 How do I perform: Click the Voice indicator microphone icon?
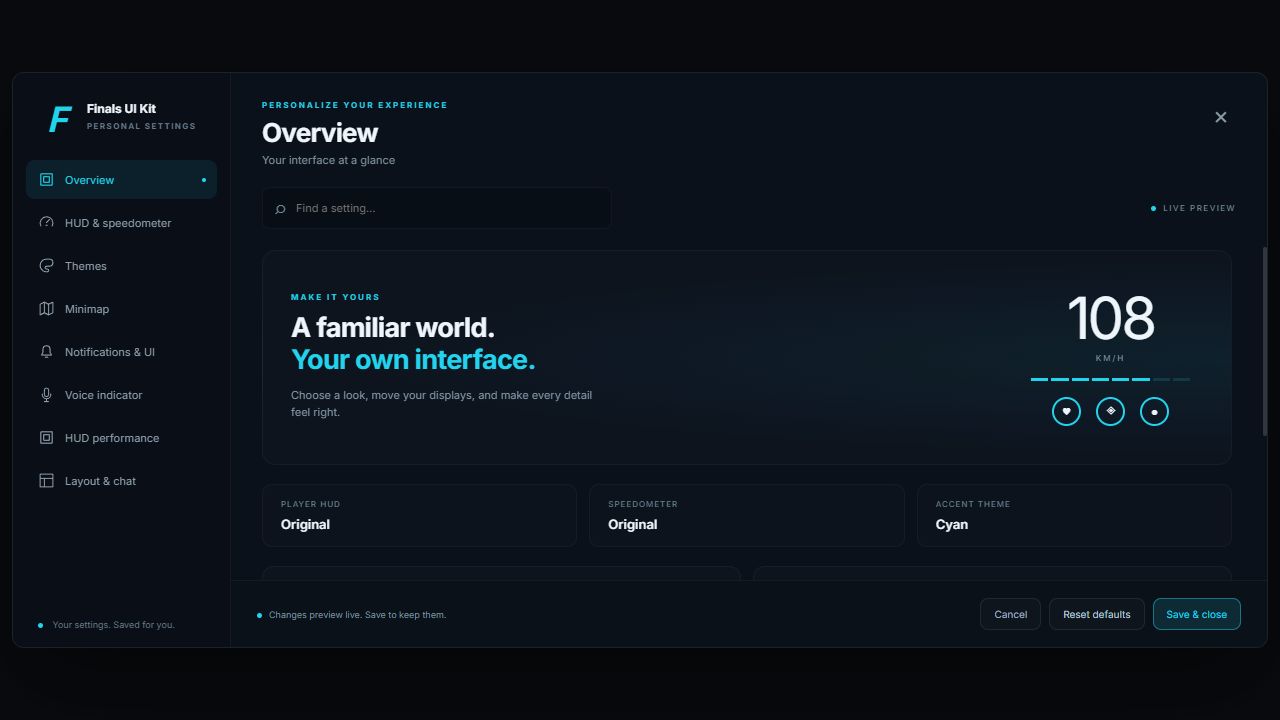pyautogui.click(x=46, y=395)
